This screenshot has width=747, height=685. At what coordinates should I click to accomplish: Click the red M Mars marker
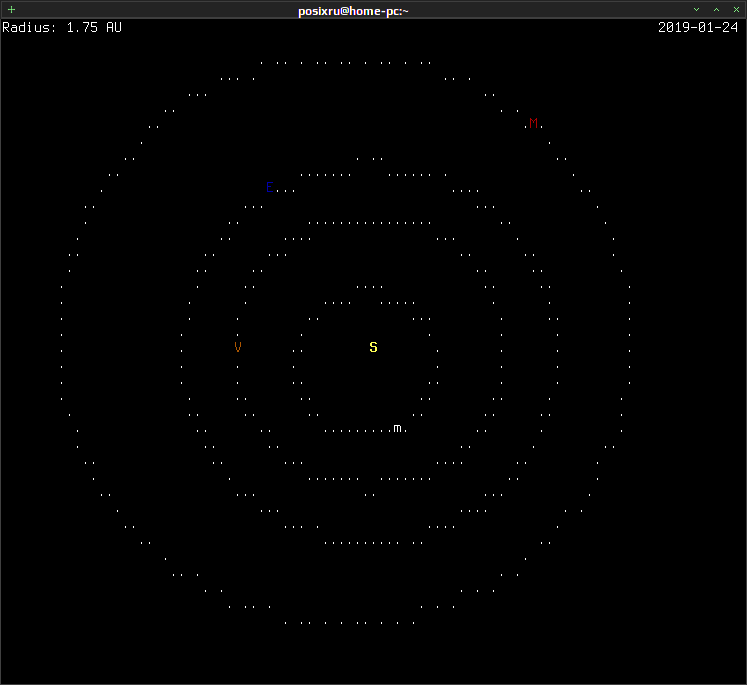pyautogui.click(x=534, y=123)
